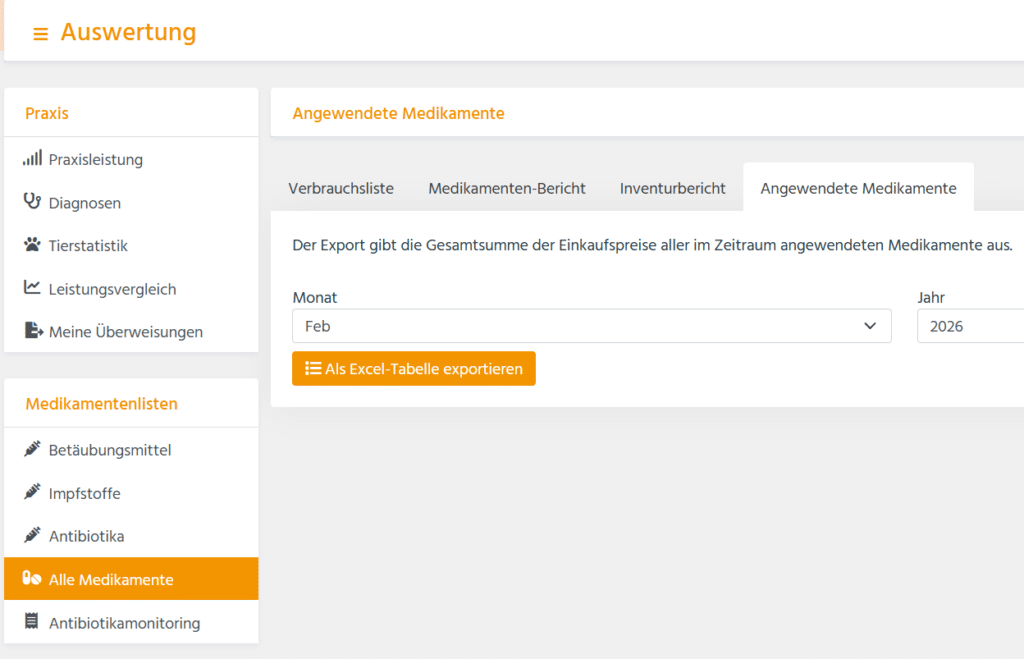1024x659 pixels.
Task: Click the Antibiotikamonitoring receipt icon
Action: click(32, 622)
